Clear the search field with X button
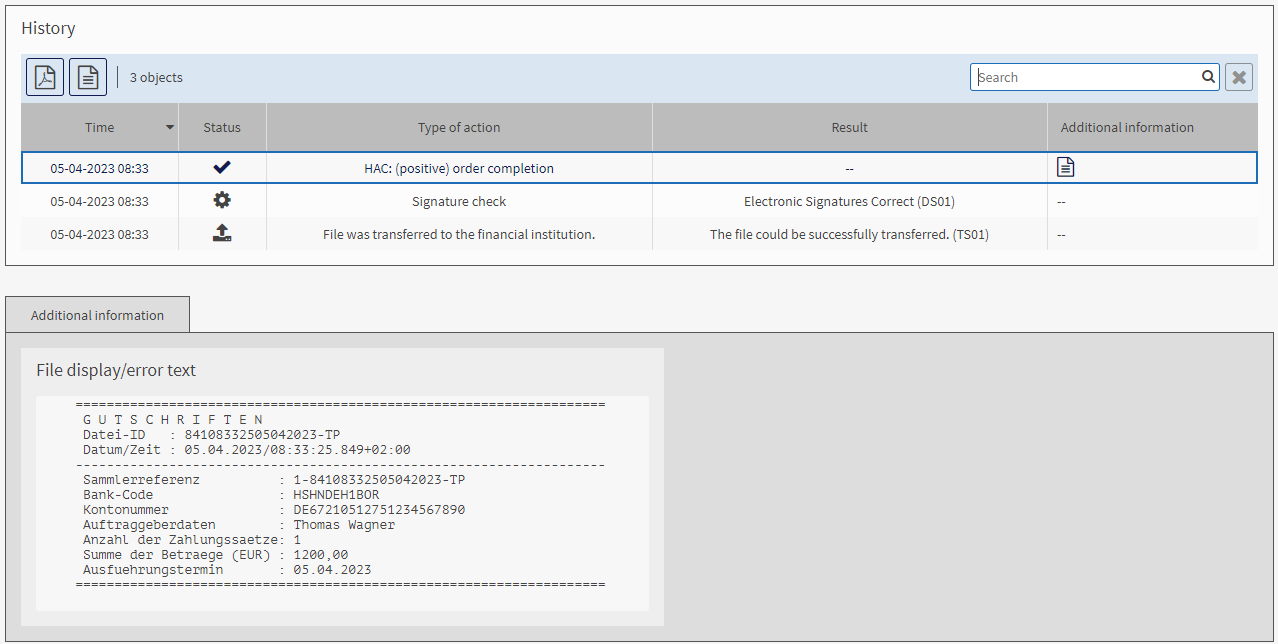 (x=1239, y=77)
